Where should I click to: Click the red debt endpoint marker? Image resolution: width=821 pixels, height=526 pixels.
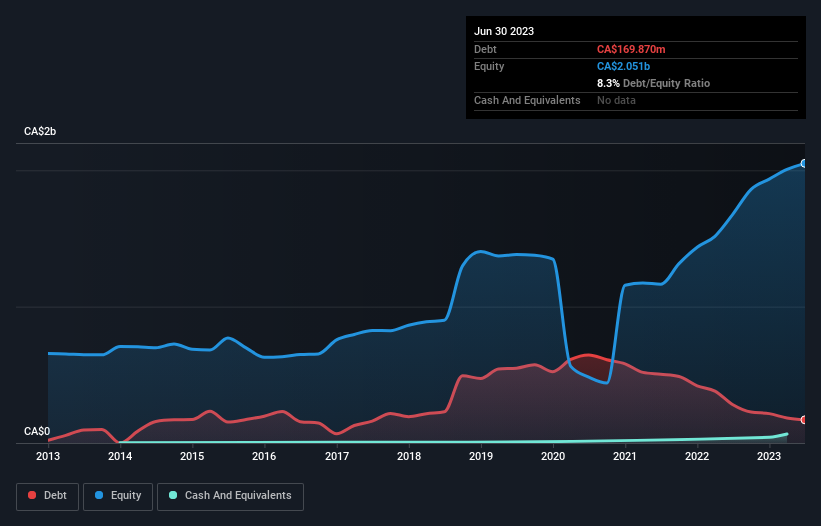[x=804, y=420]
